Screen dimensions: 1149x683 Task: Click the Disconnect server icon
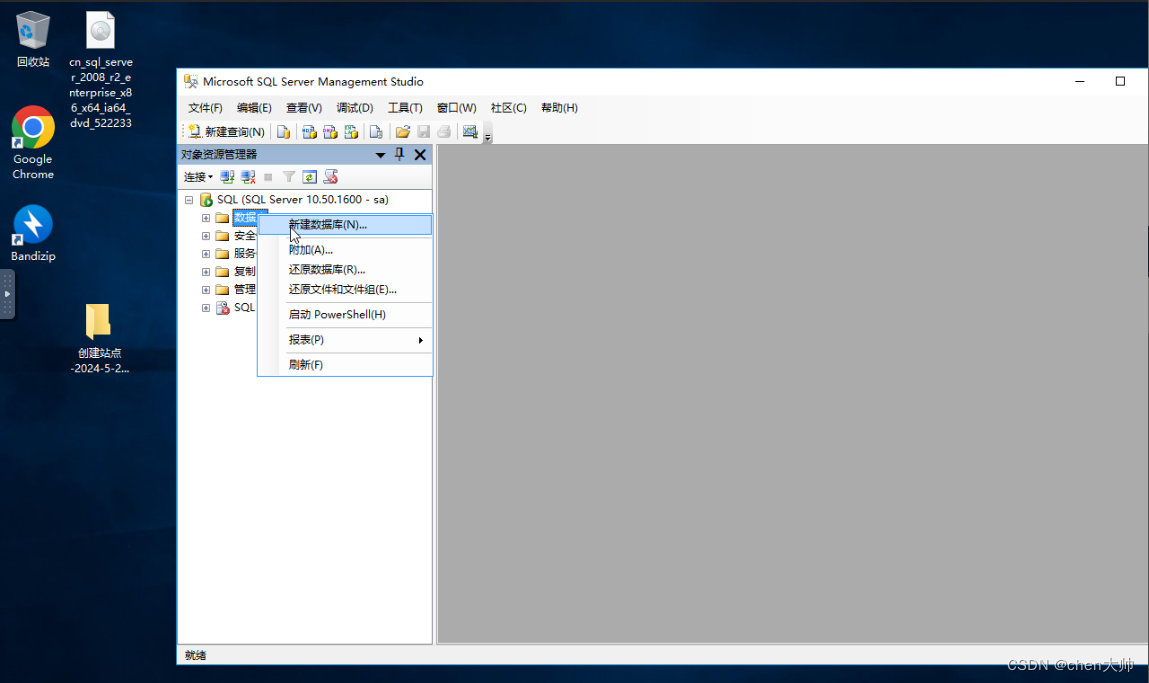click(x=248, y=177)
